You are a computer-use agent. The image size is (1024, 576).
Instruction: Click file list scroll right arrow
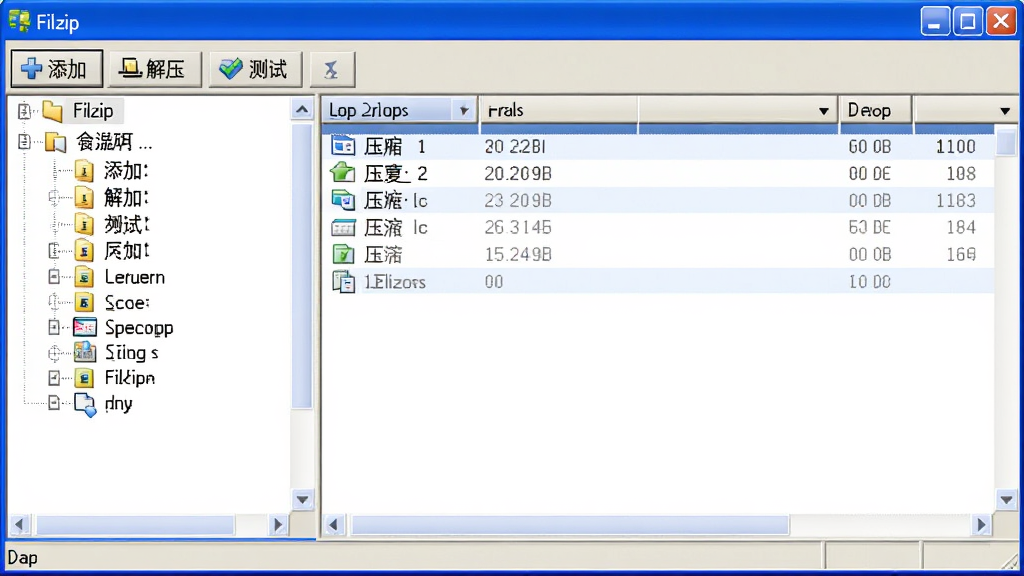pyautogui.click(x=981, y=524)
